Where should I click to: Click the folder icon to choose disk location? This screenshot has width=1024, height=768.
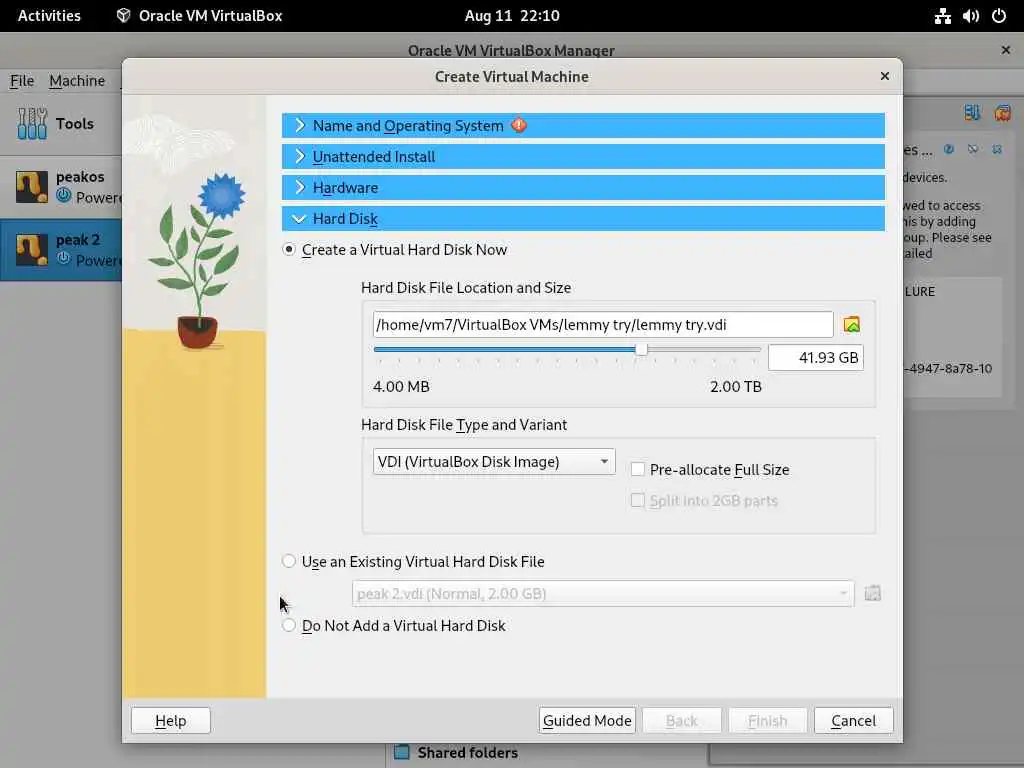[x=851, y=325]
